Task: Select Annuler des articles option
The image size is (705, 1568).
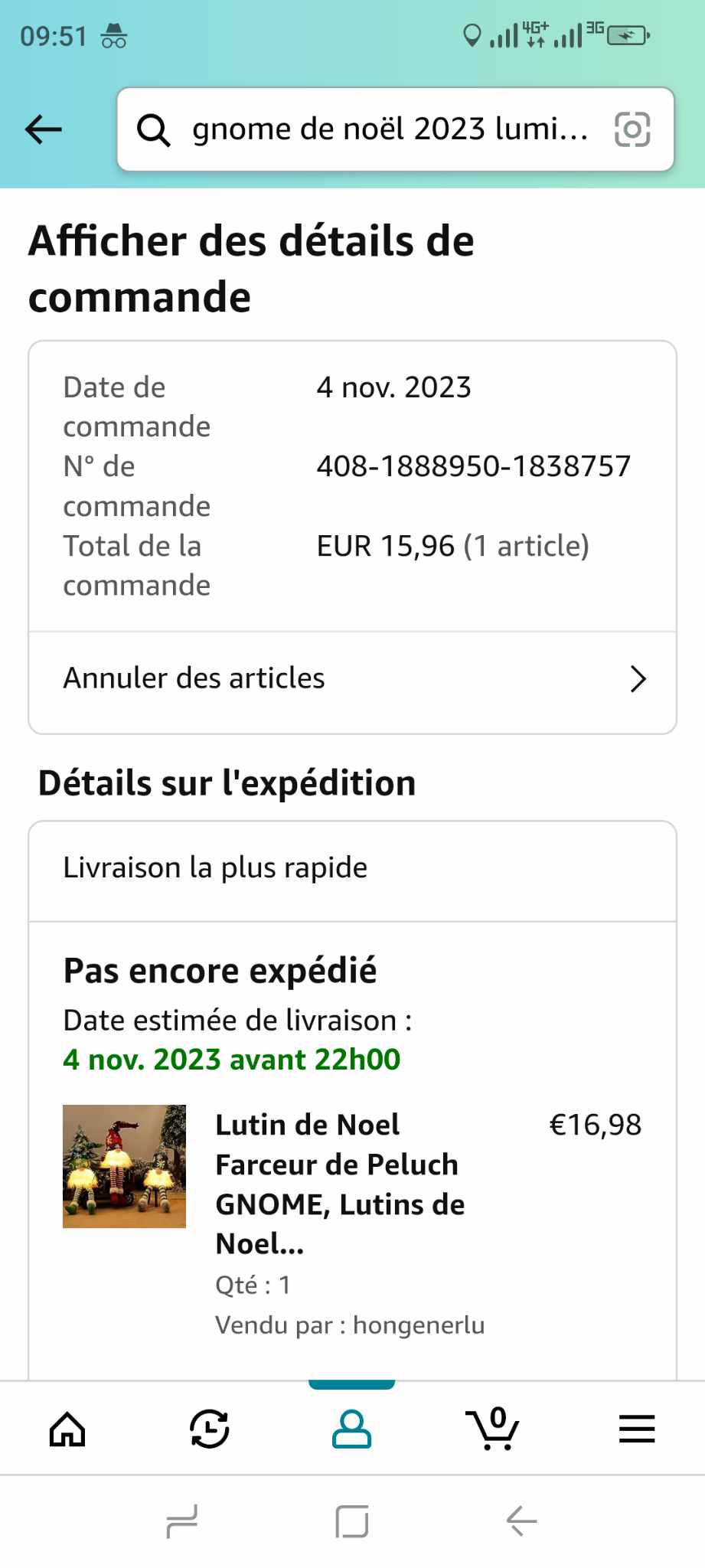Action: 194,678
